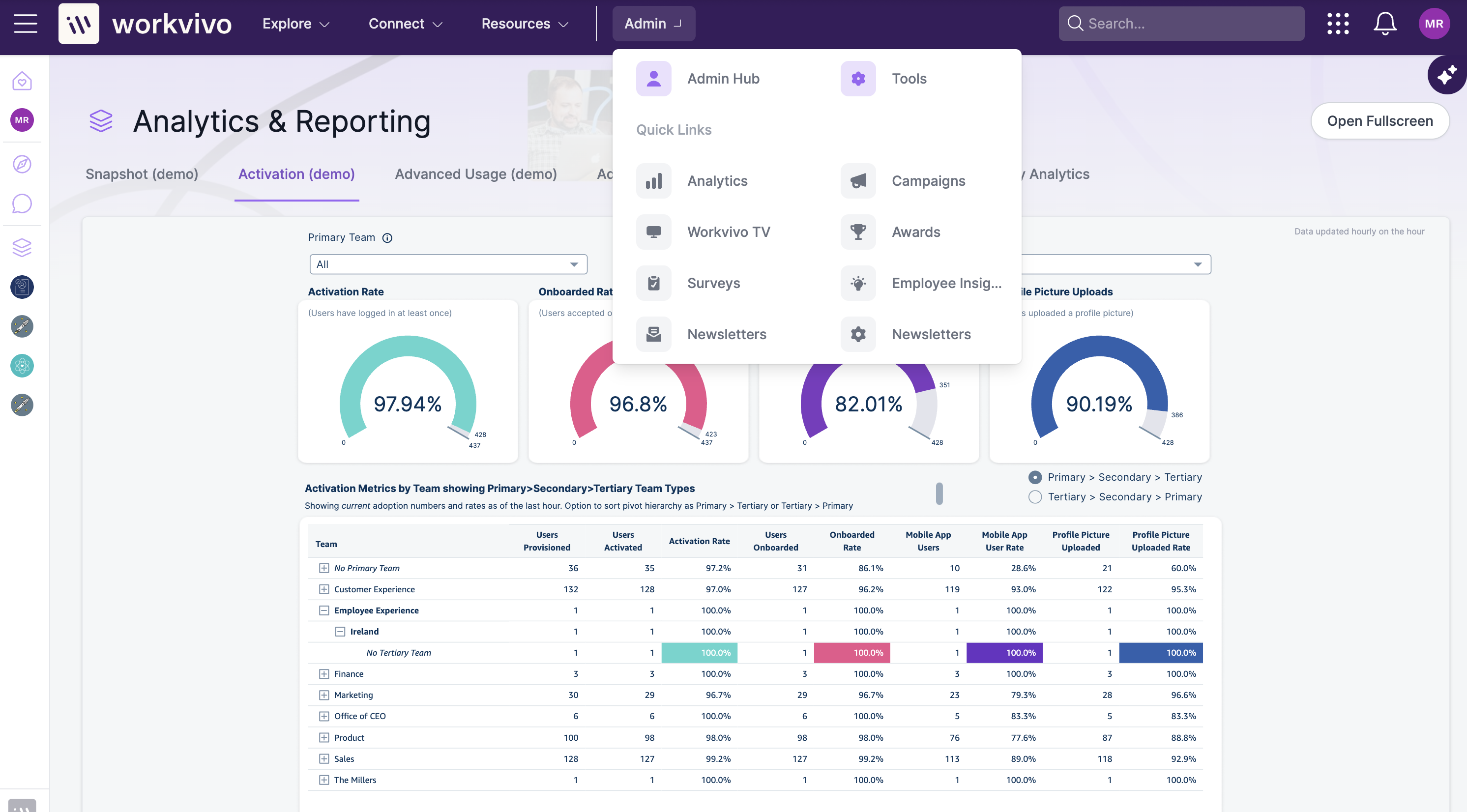Sort by the Team column header

[326, 544]
